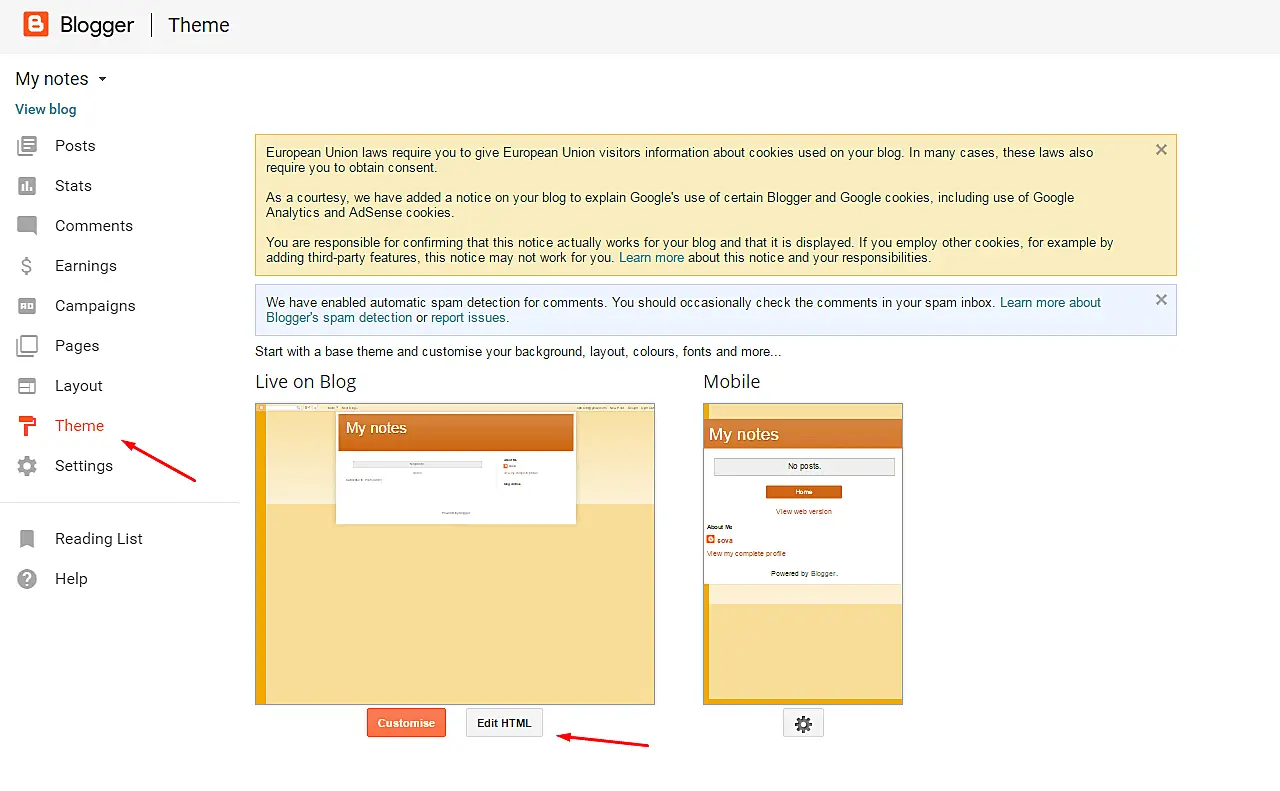The height and width of the screenshot is (791, 1280).
Task: Click the Mobile heading text
Action: [732, 382]
